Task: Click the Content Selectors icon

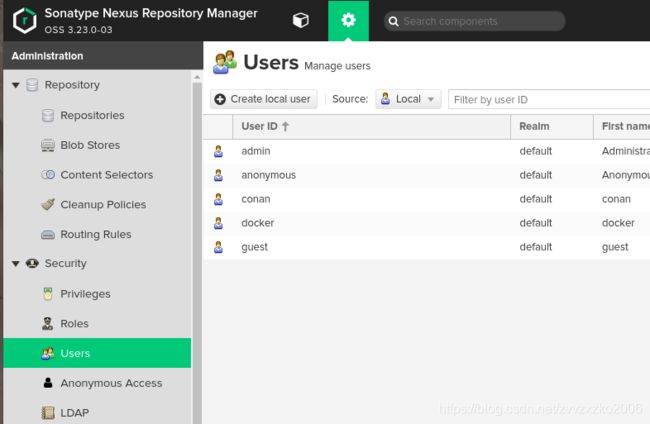Action: pos(48,174)
